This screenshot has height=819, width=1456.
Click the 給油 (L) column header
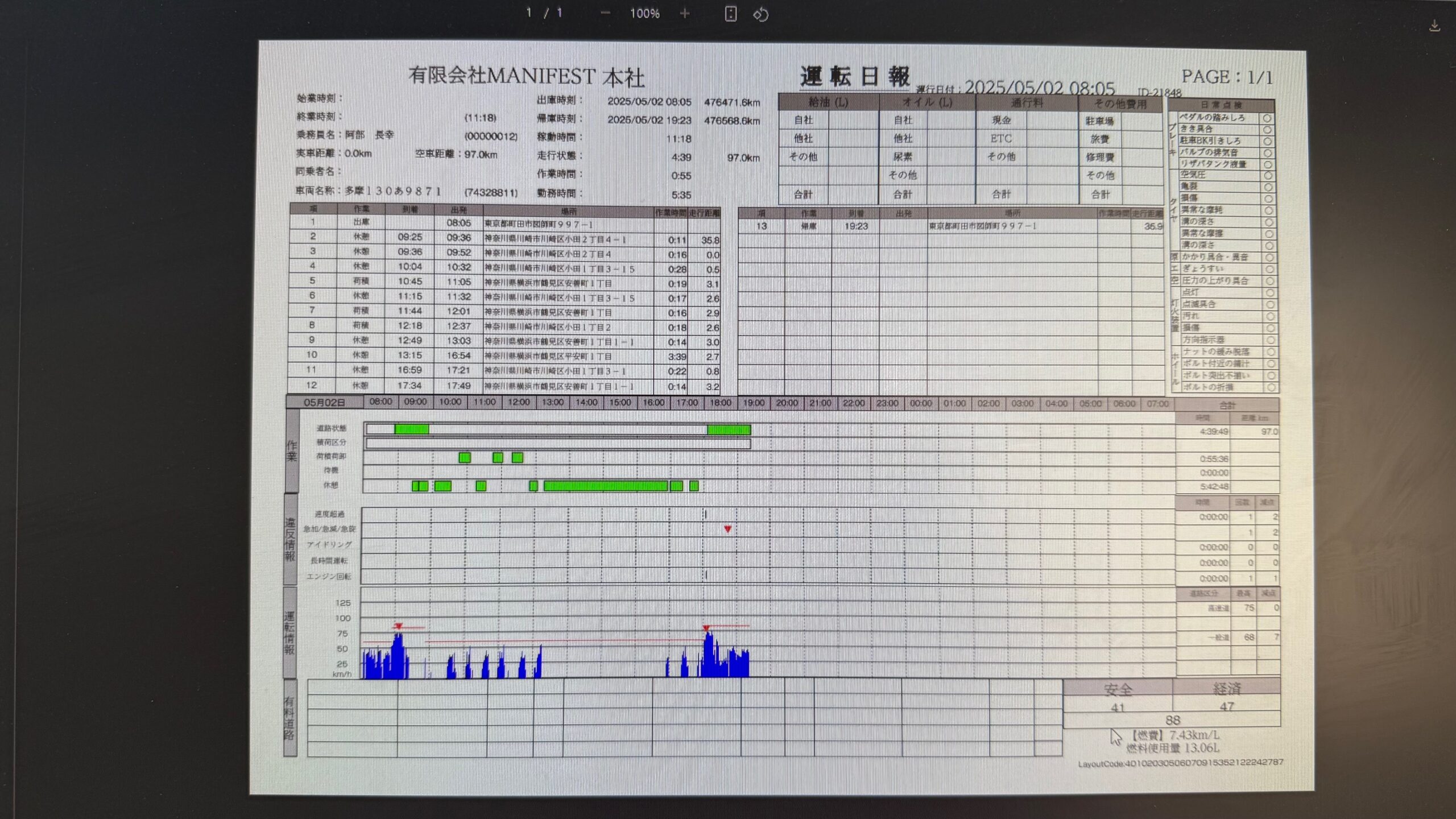tap(828, 102)
